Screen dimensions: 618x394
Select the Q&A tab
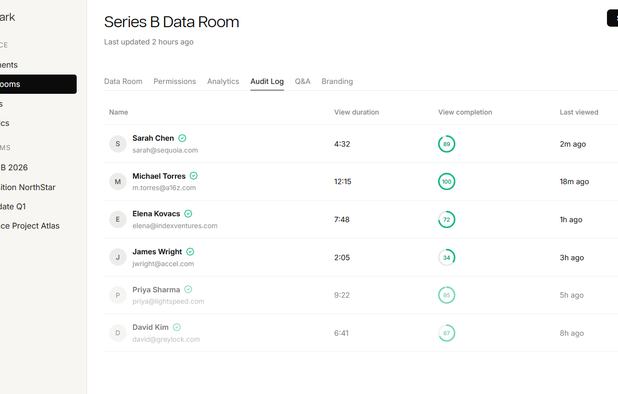[302, 81]
